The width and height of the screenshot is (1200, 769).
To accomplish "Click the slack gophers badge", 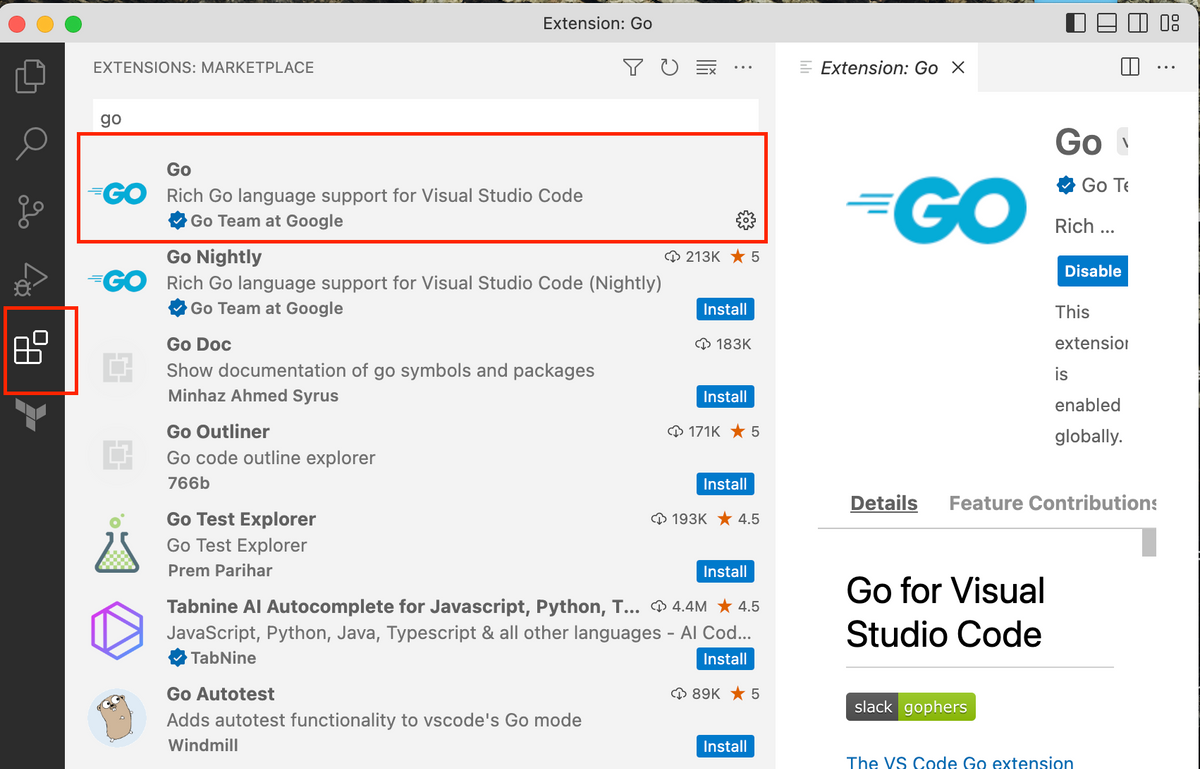I will click(911, 706).
